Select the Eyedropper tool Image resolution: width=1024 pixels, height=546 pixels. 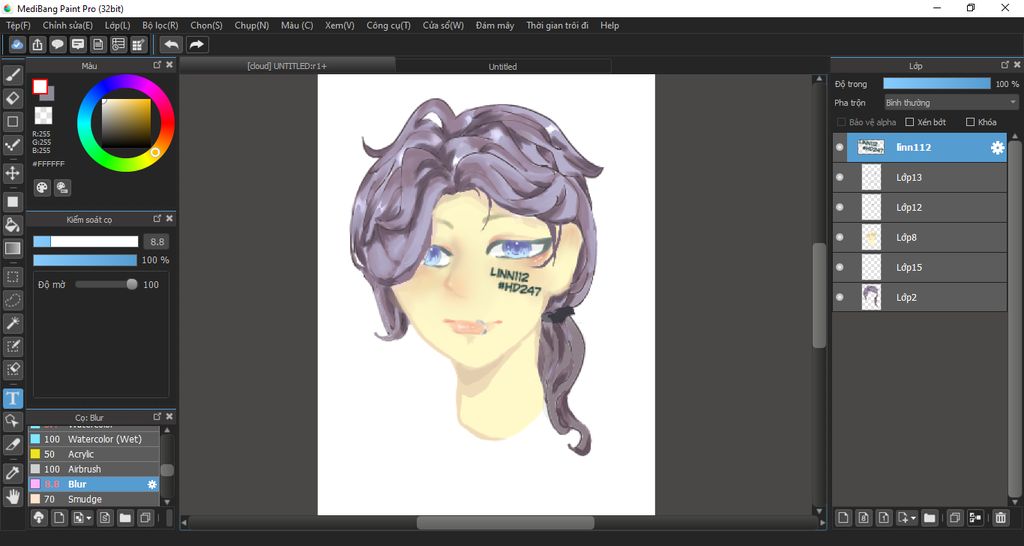click(12, 473)
